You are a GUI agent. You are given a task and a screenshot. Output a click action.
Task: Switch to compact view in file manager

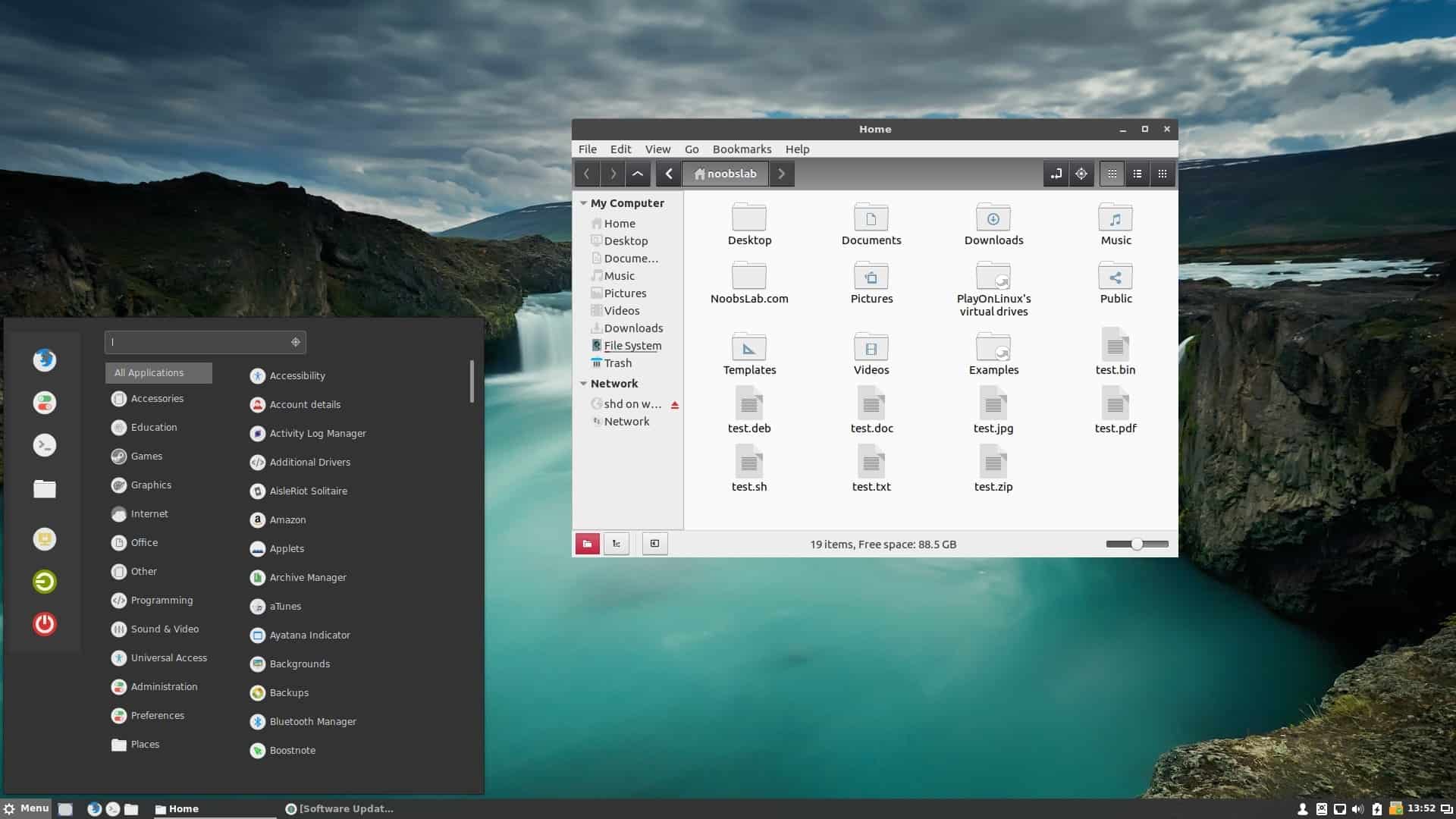1163,174
